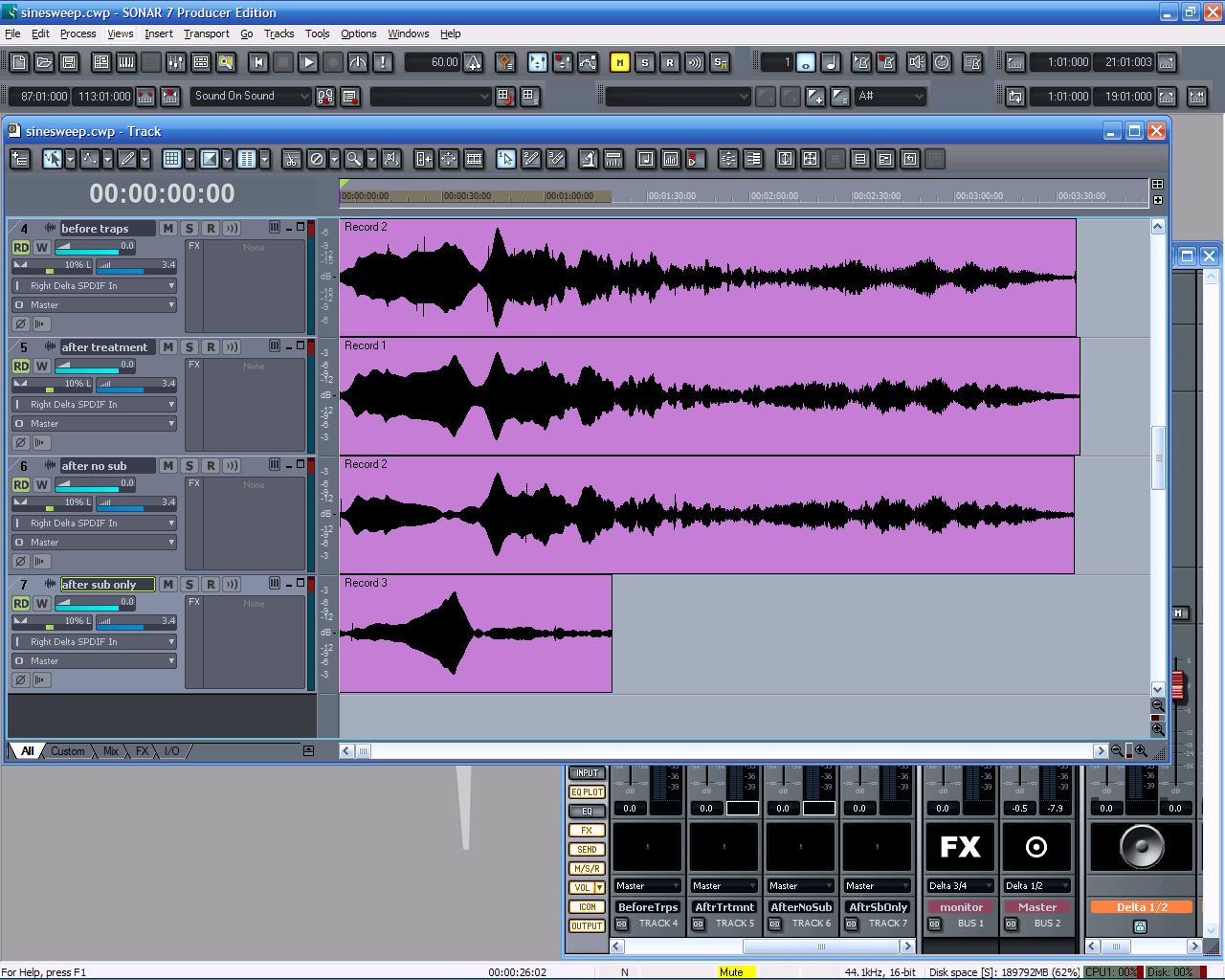Open the VOL selector dropdown arrow in console
Screen dimensions: 1225x980
pos(600,888)
